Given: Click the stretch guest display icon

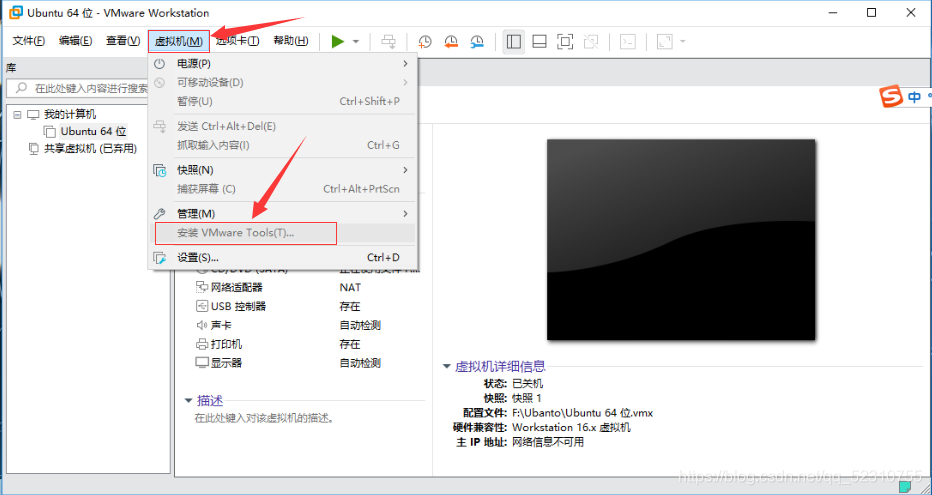Looking at the screenshot, I should (664, 42).
